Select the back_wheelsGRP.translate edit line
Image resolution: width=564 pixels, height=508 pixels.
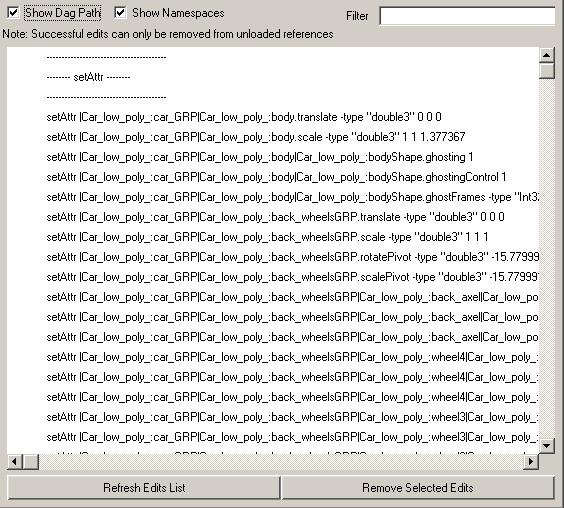coord(276,217)
